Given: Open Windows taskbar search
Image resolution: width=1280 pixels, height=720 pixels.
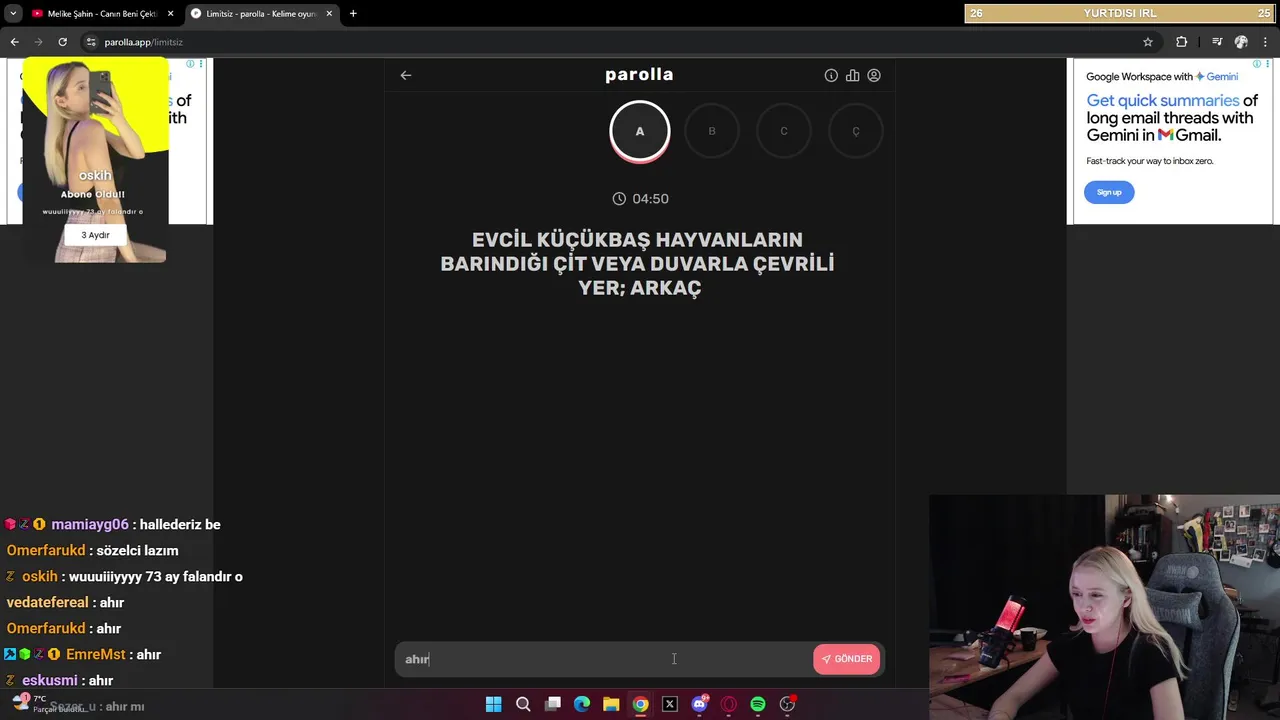Looking at the screenshot, I should tap(523, 704).
